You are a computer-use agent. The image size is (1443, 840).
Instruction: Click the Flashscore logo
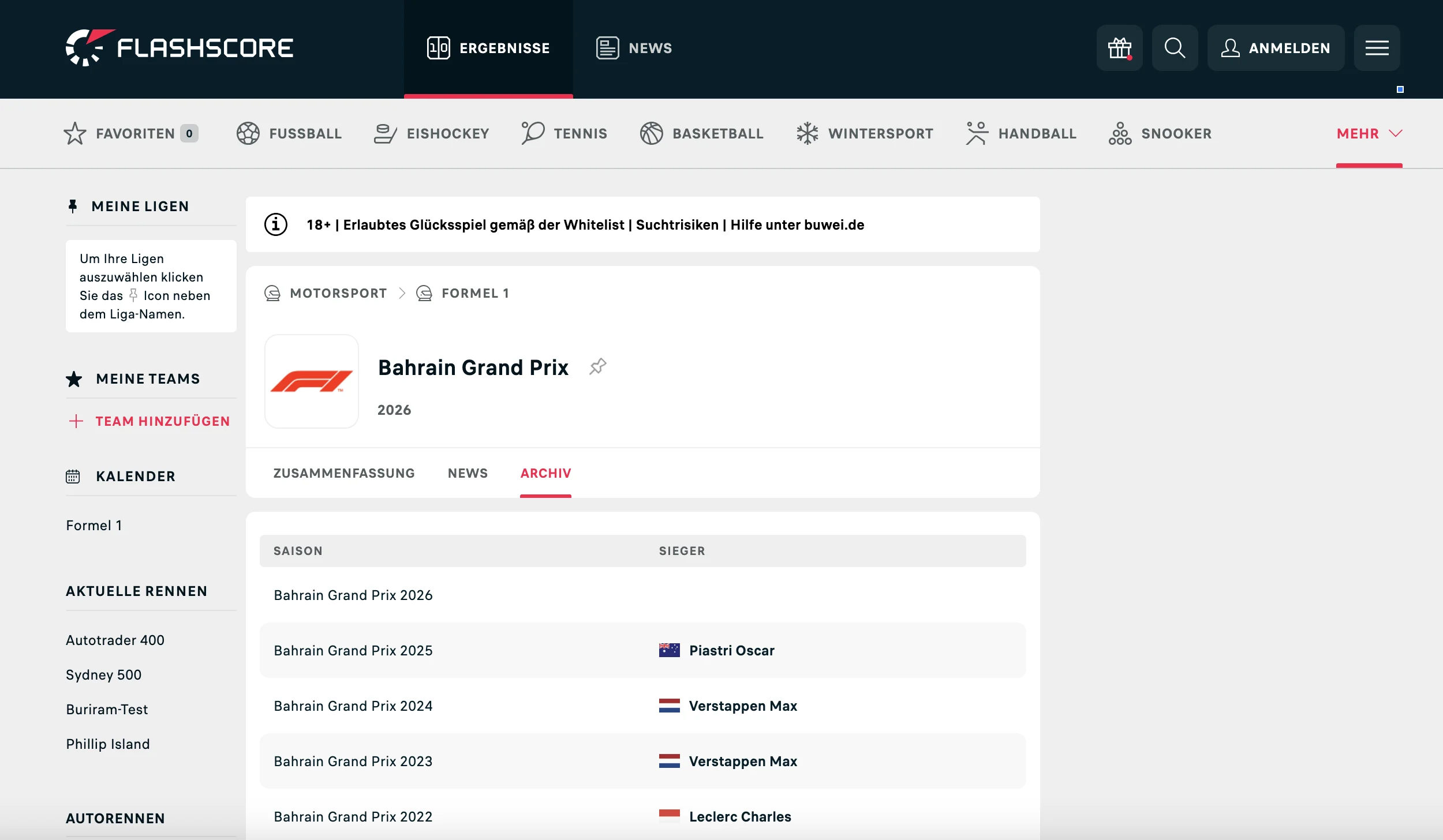point(180,48)
